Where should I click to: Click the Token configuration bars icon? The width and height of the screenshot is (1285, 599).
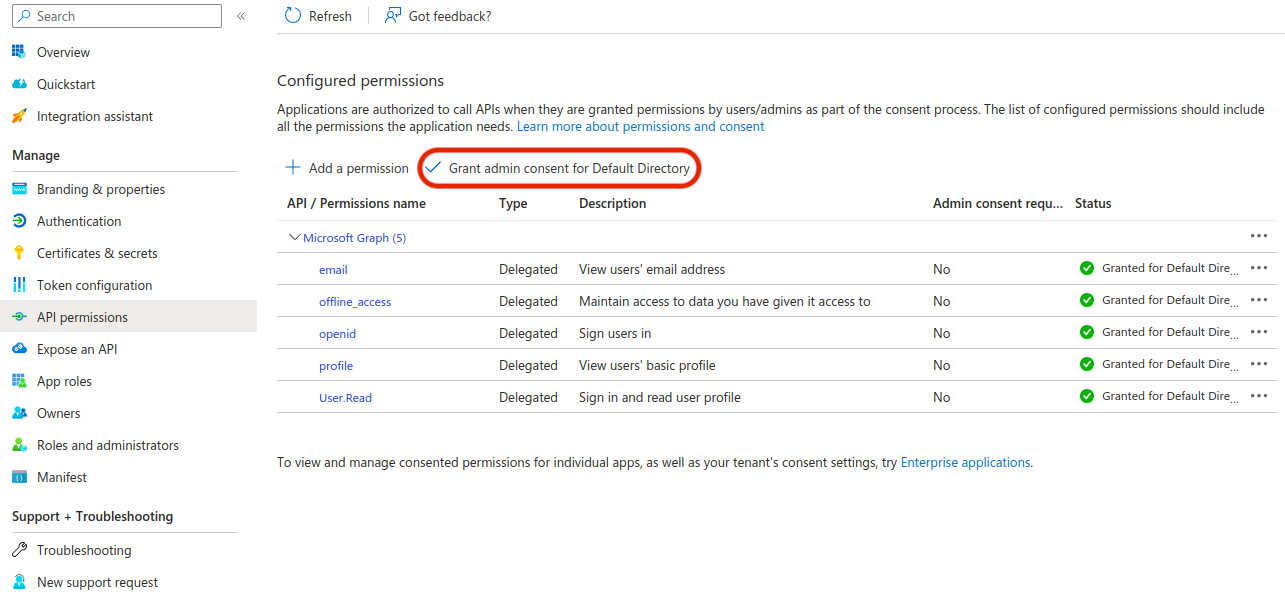click(18, 285)
